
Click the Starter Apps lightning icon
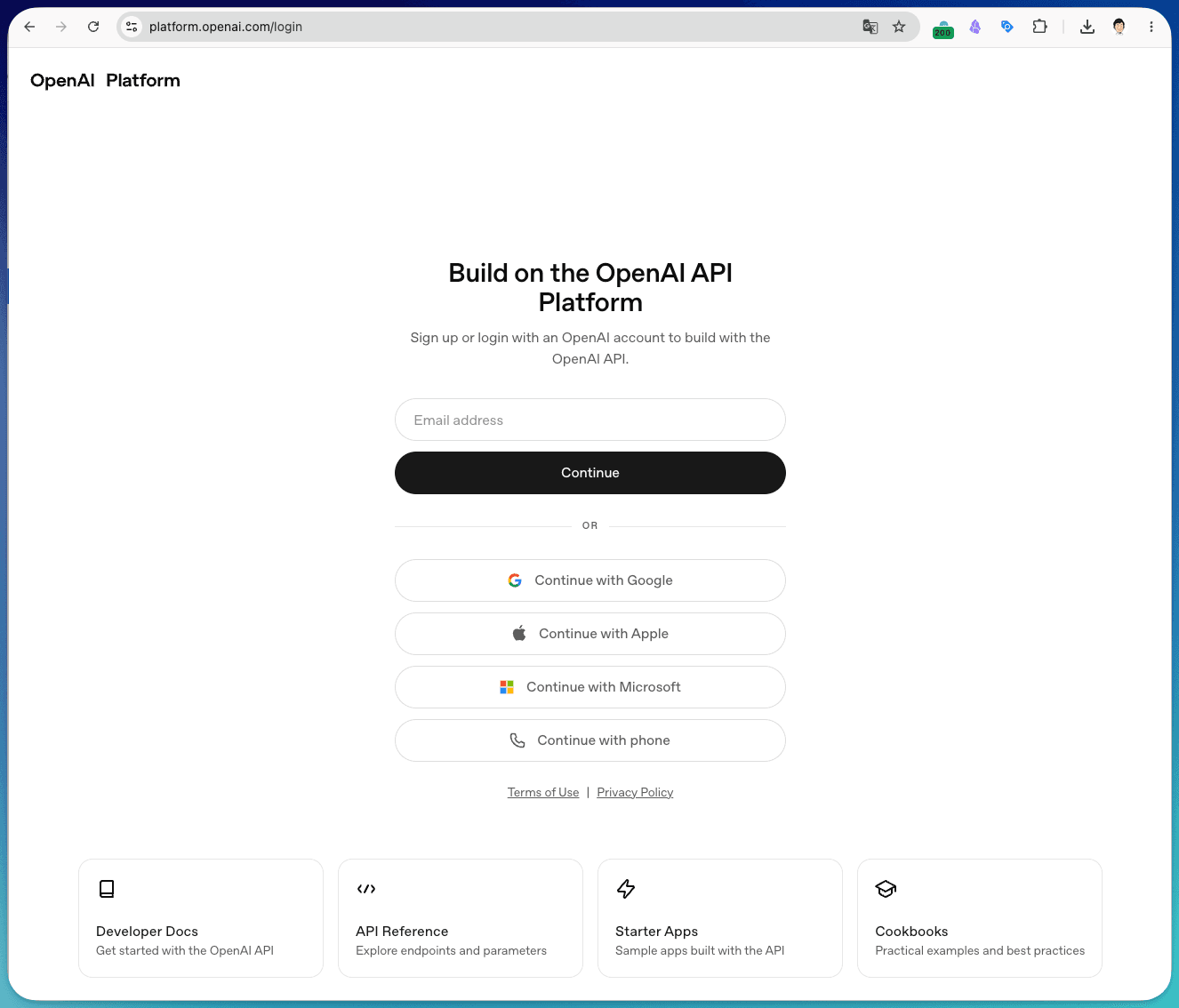click(626, 889)
